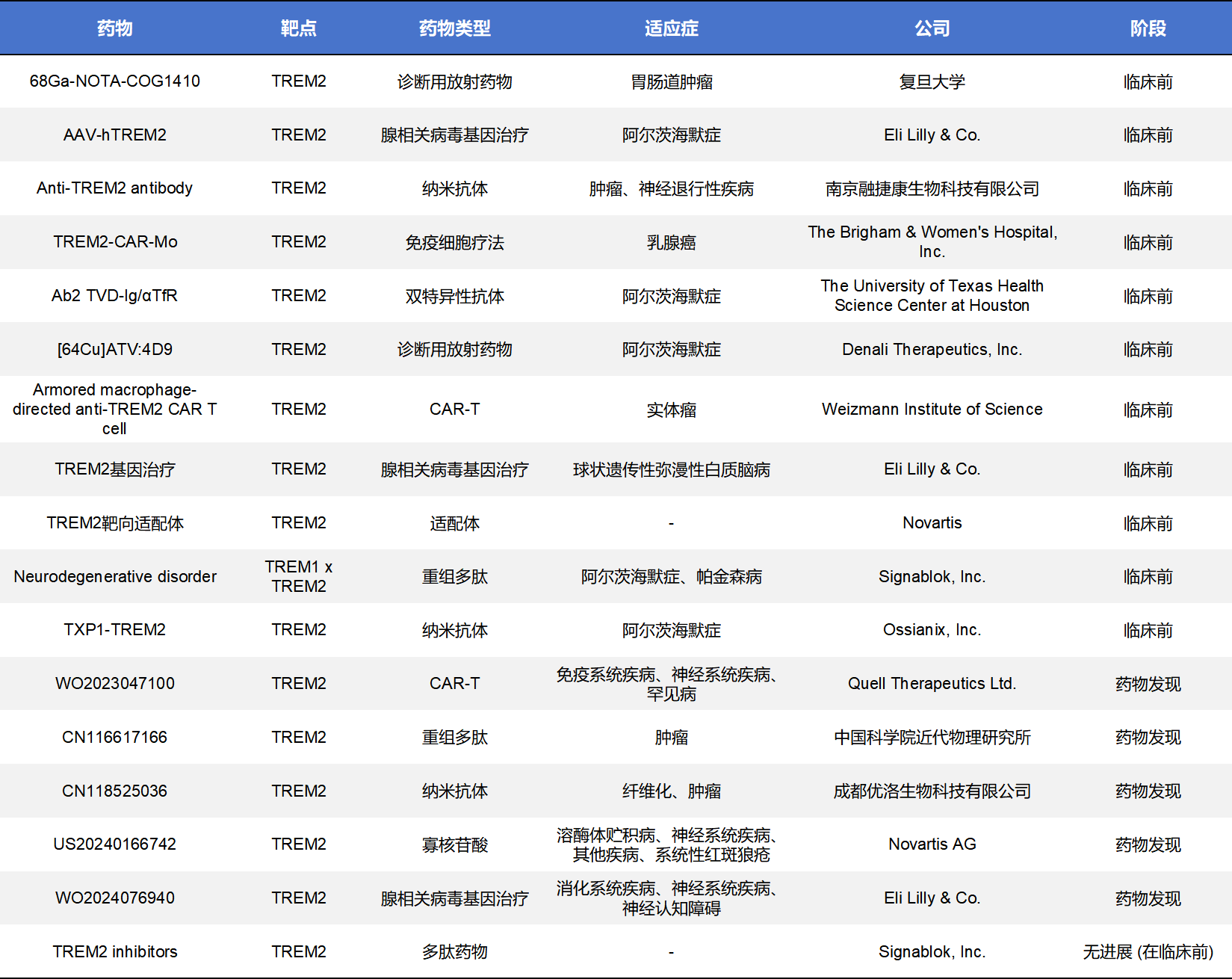Image resolution: width=1232 pixels, height=979 pixels.
Task: Select the 乳腺癌 indication cell
Action: coord(671,242)
